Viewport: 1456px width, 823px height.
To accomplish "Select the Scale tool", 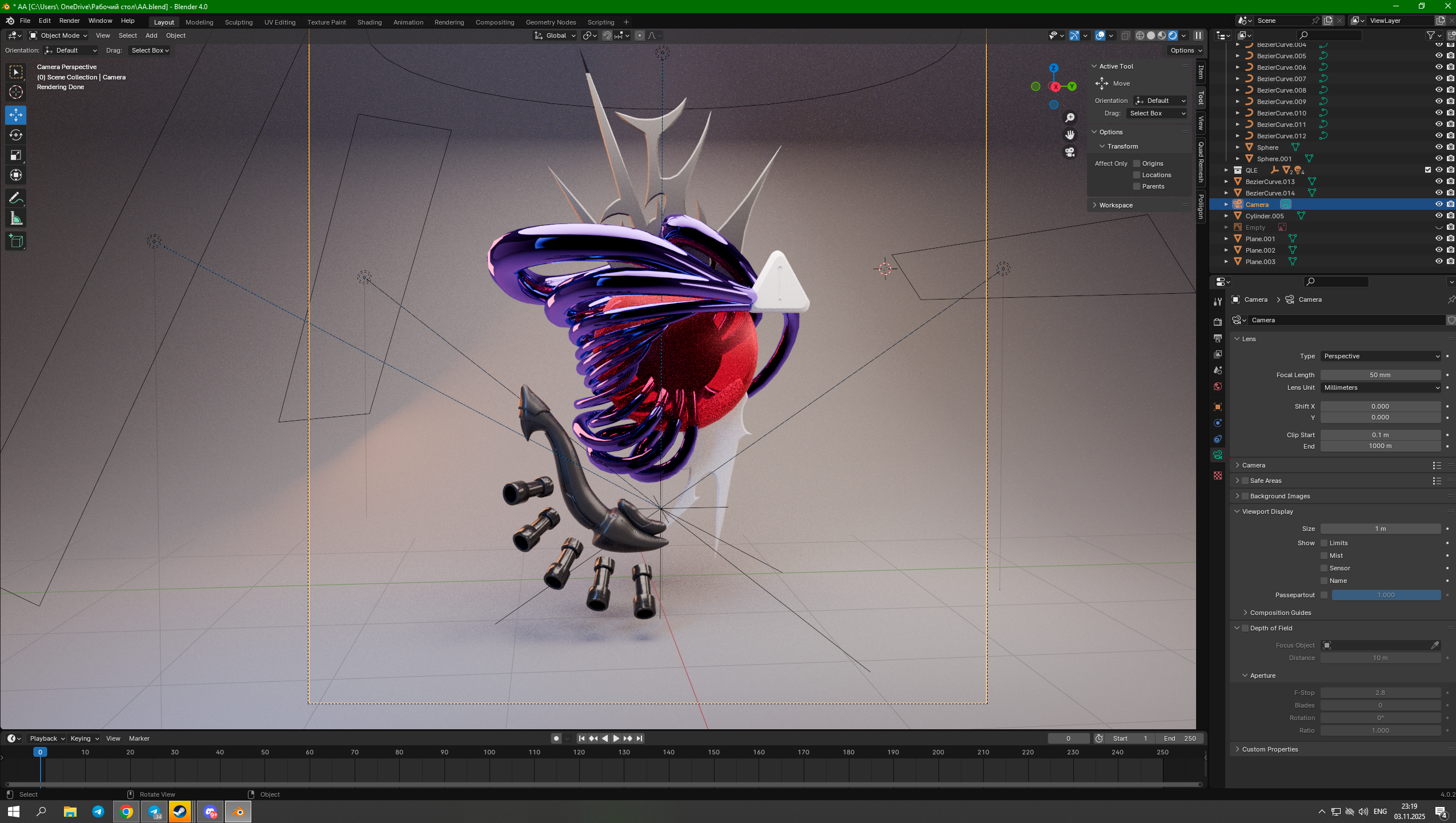I will [x=16, y=155].
